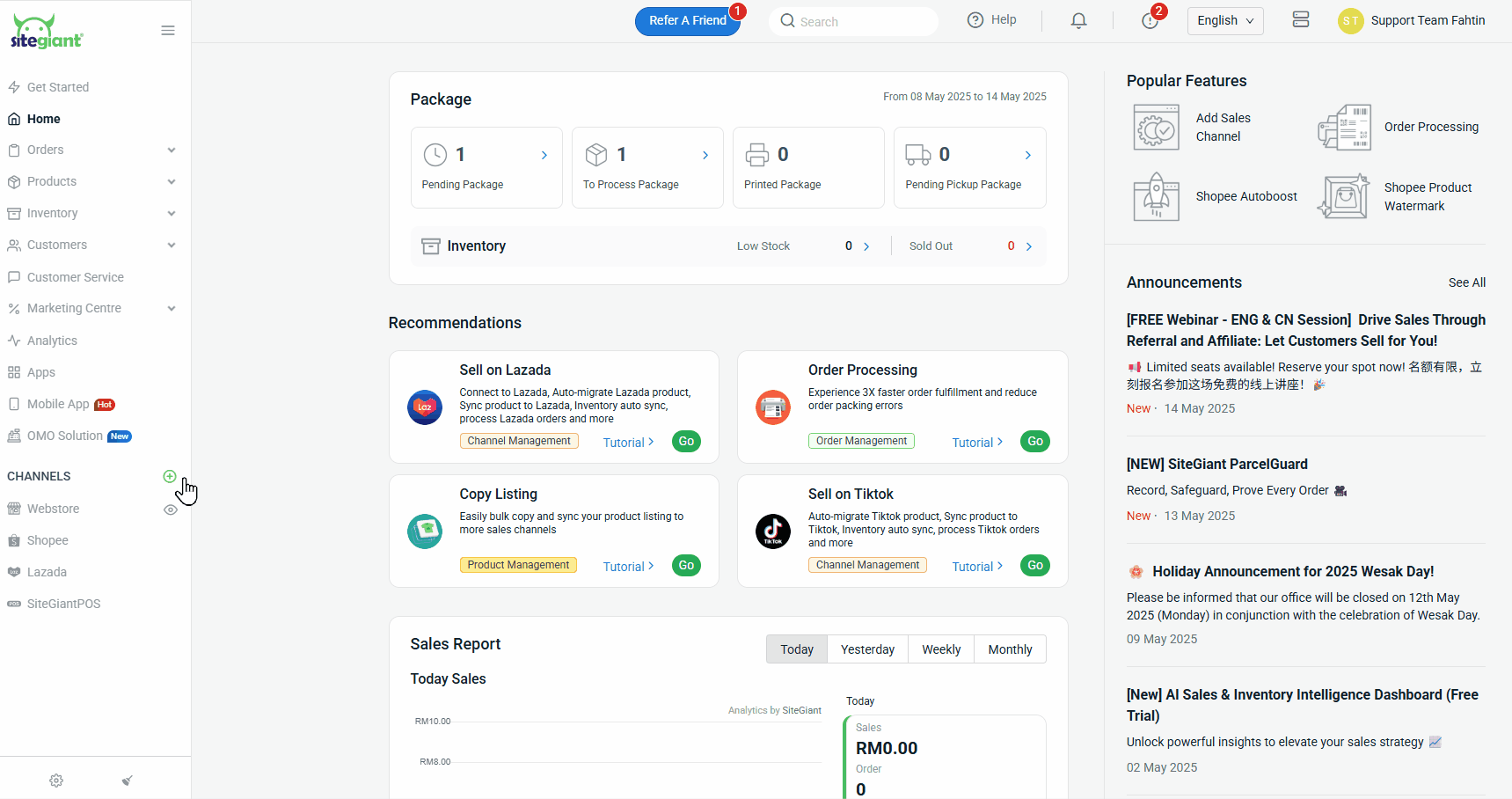Click the Printed Package printer icon
Screen dimensions: 1512x799
tap(757, 155)
